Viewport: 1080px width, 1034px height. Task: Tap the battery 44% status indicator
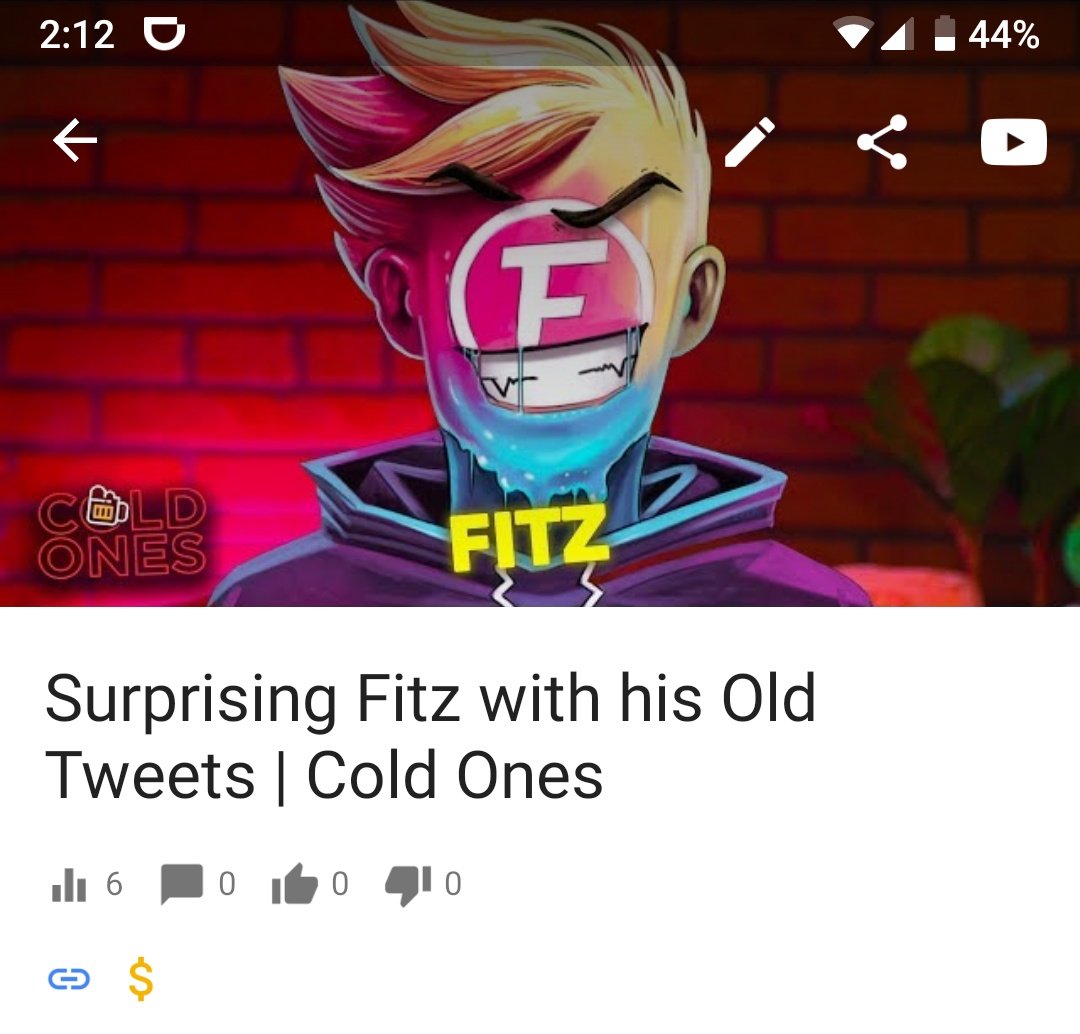[986, 34]
